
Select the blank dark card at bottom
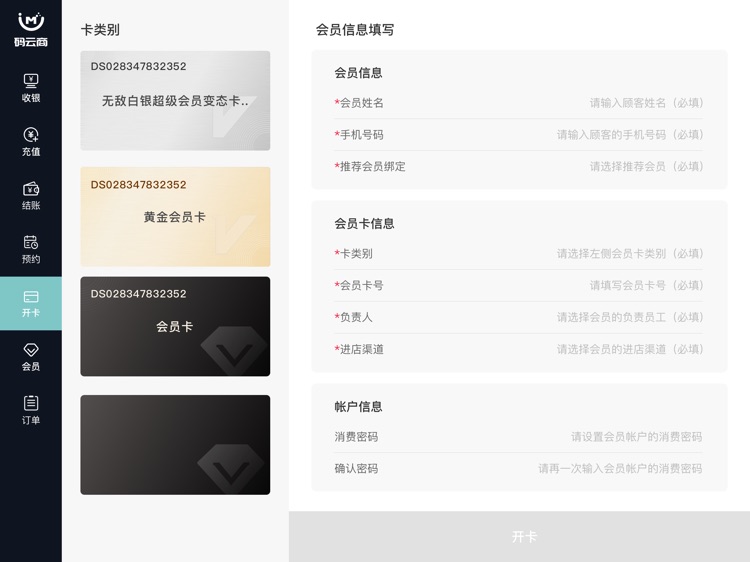(175, 445)
